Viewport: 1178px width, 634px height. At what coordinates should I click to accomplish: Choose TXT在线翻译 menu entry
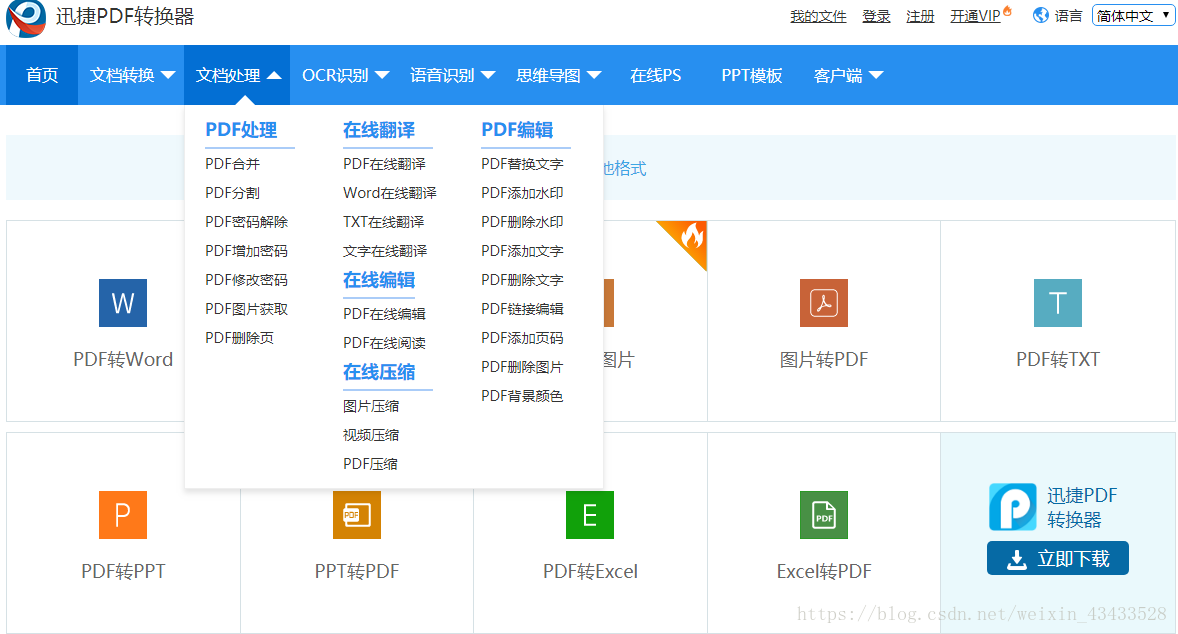pyautogui.click(x=384, y=222)
